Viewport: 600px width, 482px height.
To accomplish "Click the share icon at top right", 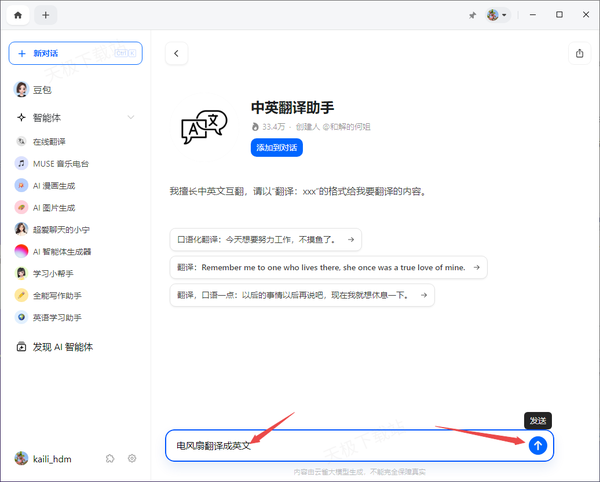I will click(580, 54).
